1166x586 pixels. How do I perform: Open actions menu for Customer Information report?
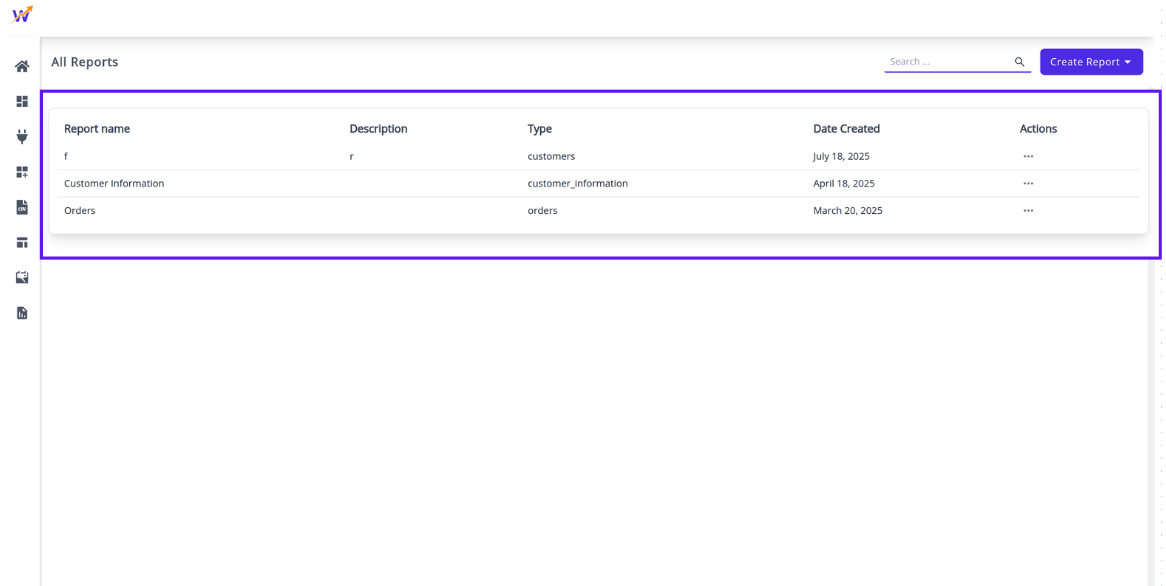[x=1028, y=184]
